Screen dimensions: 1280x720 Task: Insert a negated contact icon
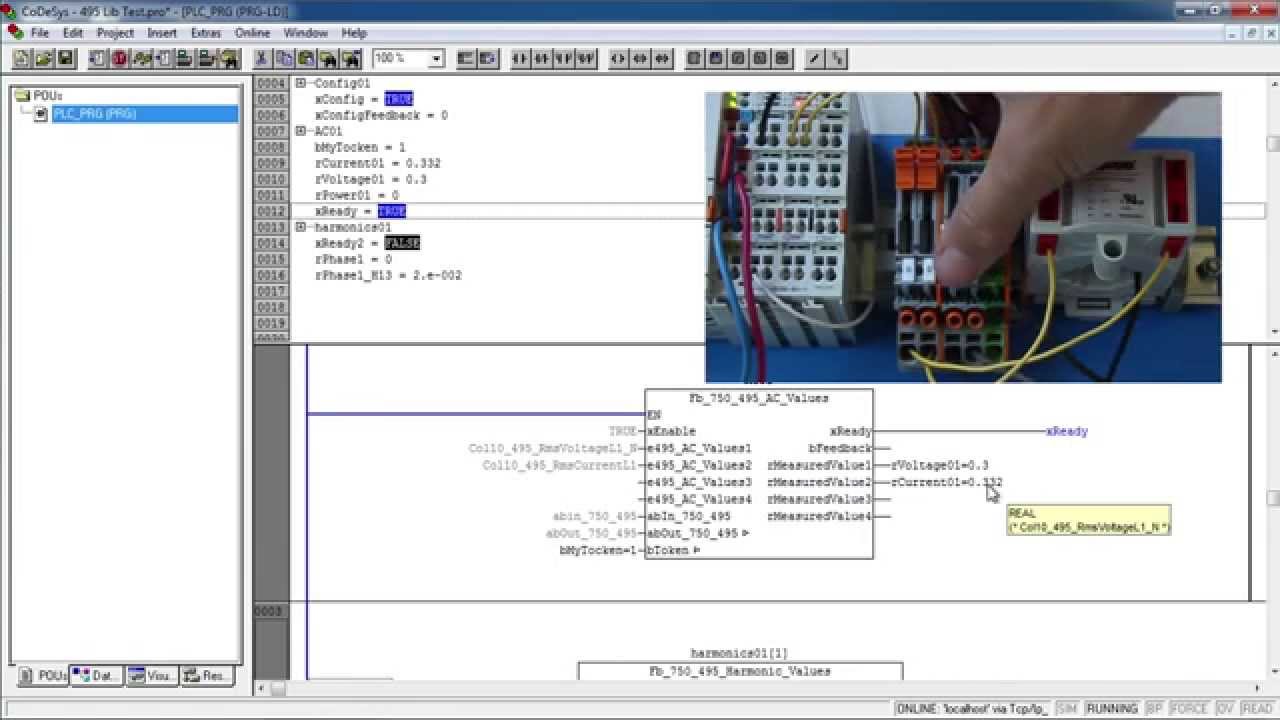(541, 59)
